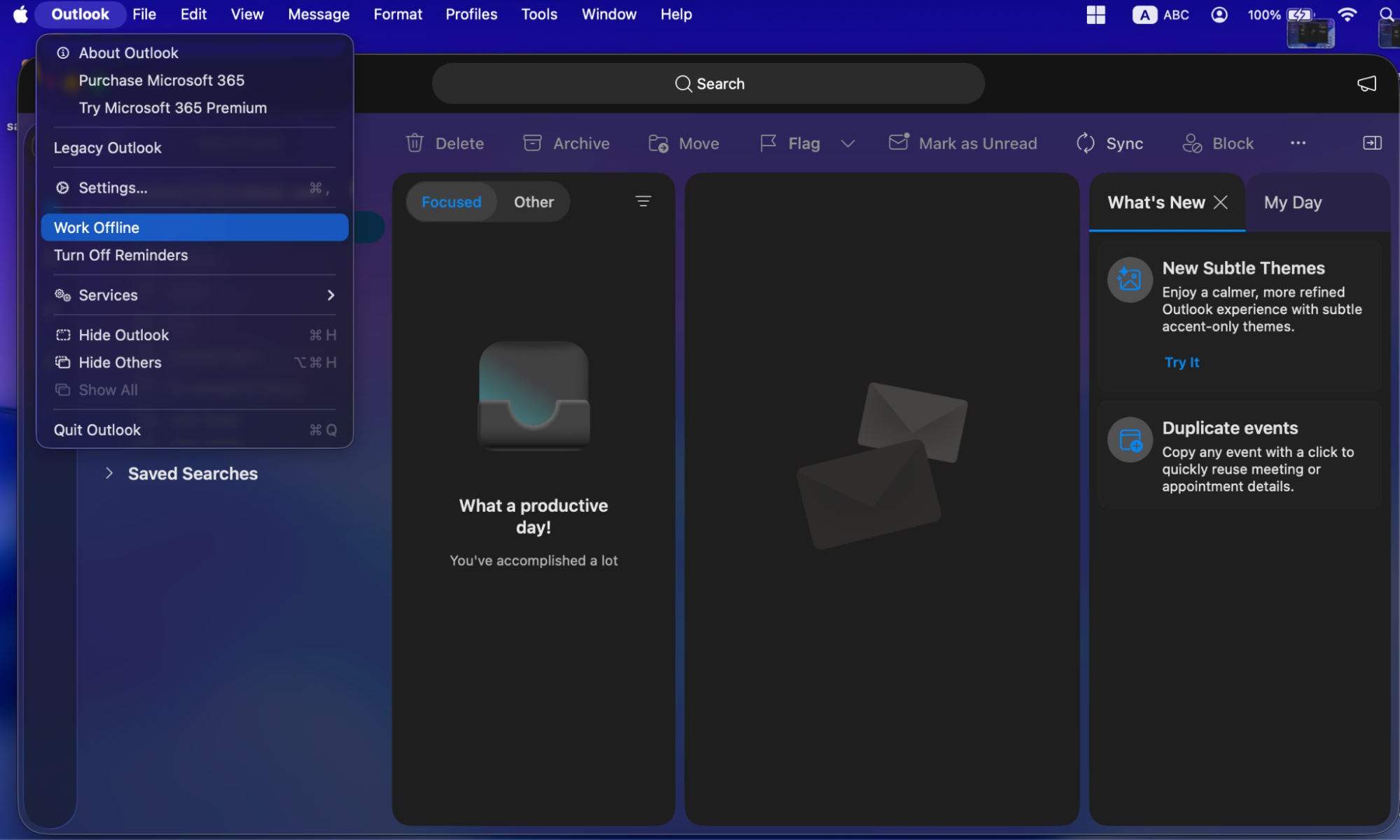Toggle Work Offline in the Outlook menu
Image resolution: width=1400 pixels, height=840 pixels.
195,227
